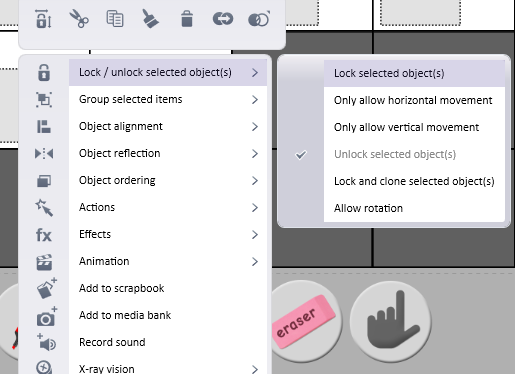
Task: Expand the Object alignment submenu arrow
Action: click(255, 127)
